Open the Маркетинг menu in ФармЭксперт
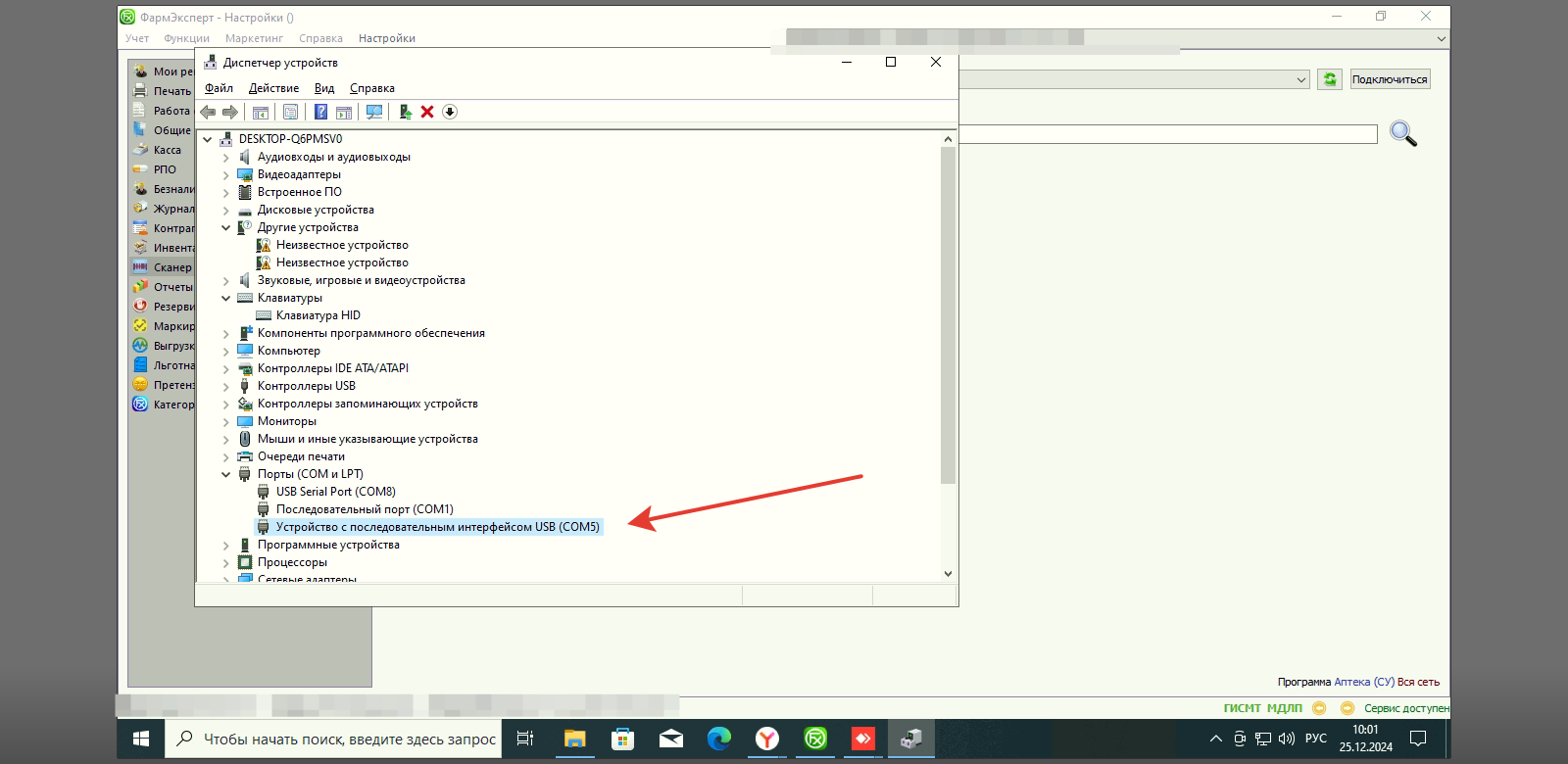The height and width of the screenshot is (764, 1568). 254,38
